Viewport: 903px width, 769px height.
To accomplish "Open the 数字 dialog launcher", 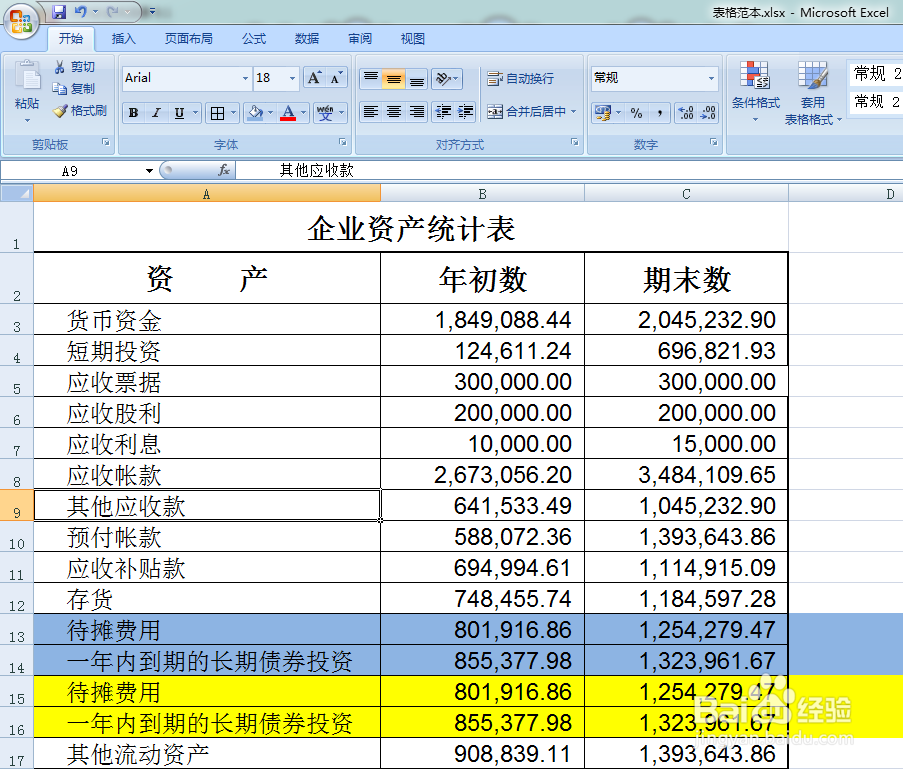I will (714, 142).
